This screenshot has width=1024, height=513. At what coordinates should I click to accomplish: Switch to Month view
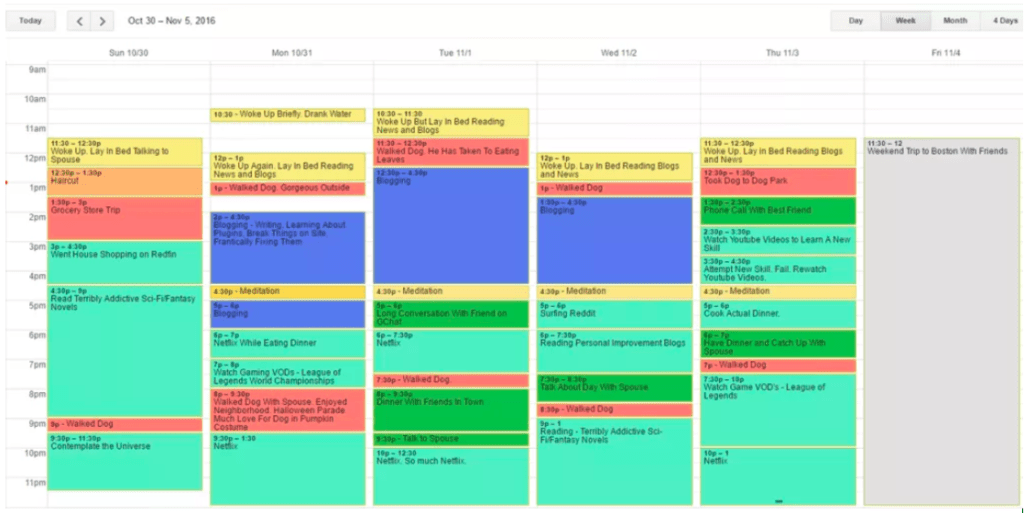(954, 21)
